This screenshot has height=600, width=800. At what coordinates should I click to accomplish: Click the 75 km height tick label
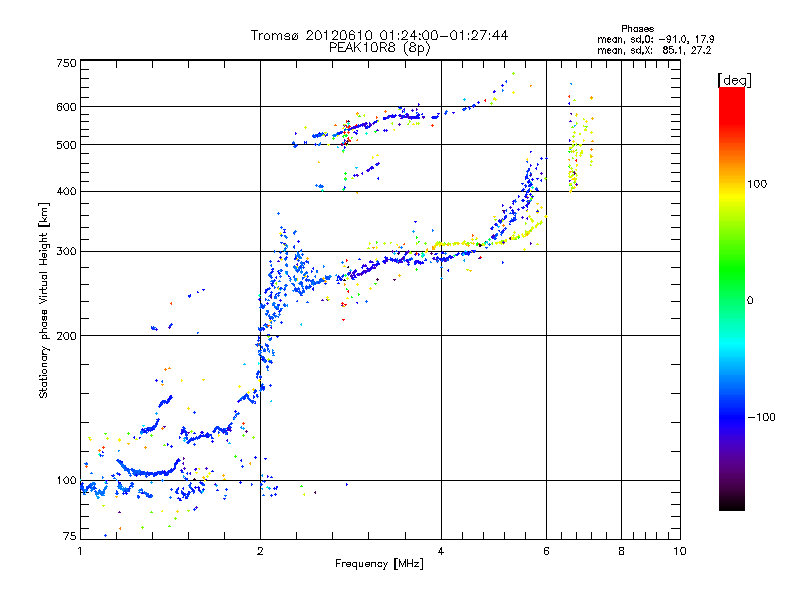point(70,536)
